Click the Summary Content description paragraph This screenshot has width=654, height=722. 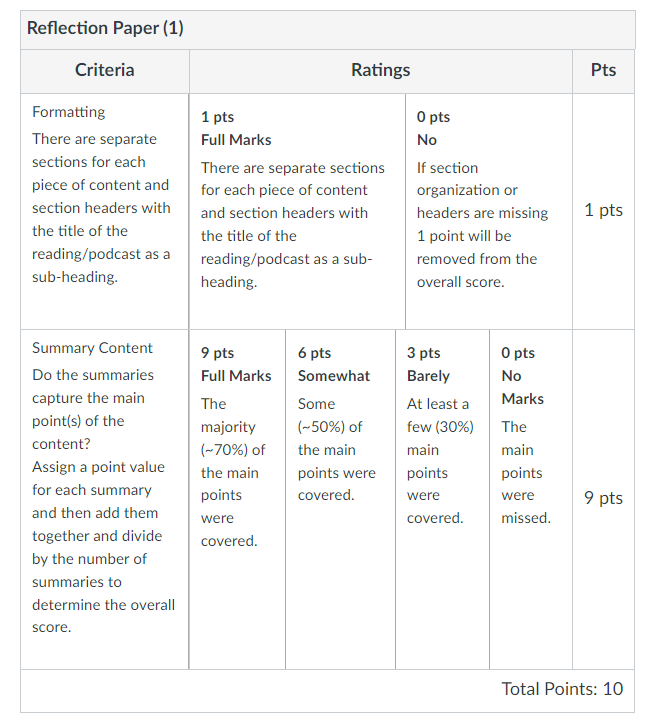[104, 501]
